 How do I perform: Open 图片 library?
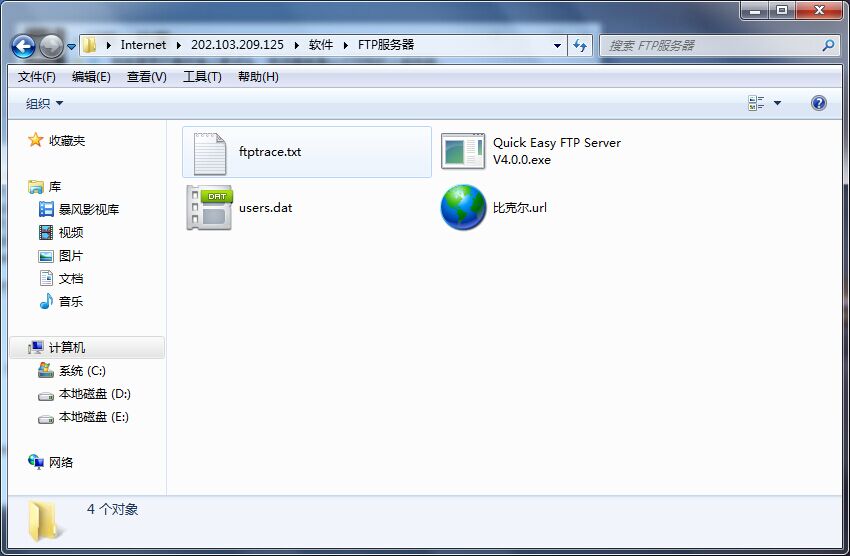(70, 256)
